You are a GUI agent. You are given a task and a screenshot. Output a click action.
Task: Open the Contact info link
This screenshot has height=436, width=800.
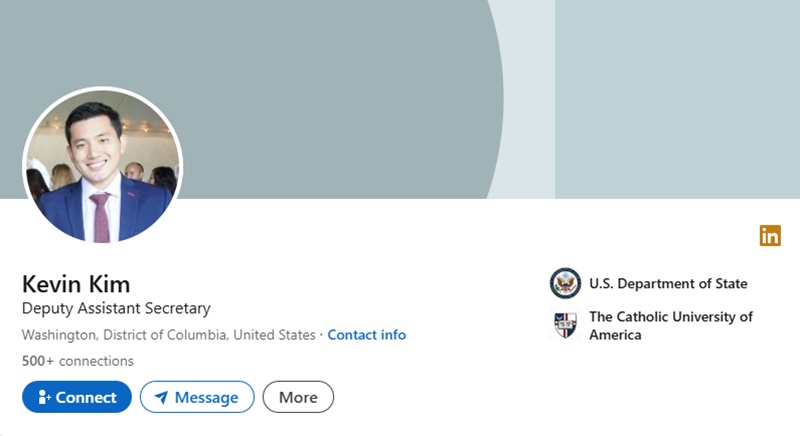pyautogui.click(x=366, y=335)
